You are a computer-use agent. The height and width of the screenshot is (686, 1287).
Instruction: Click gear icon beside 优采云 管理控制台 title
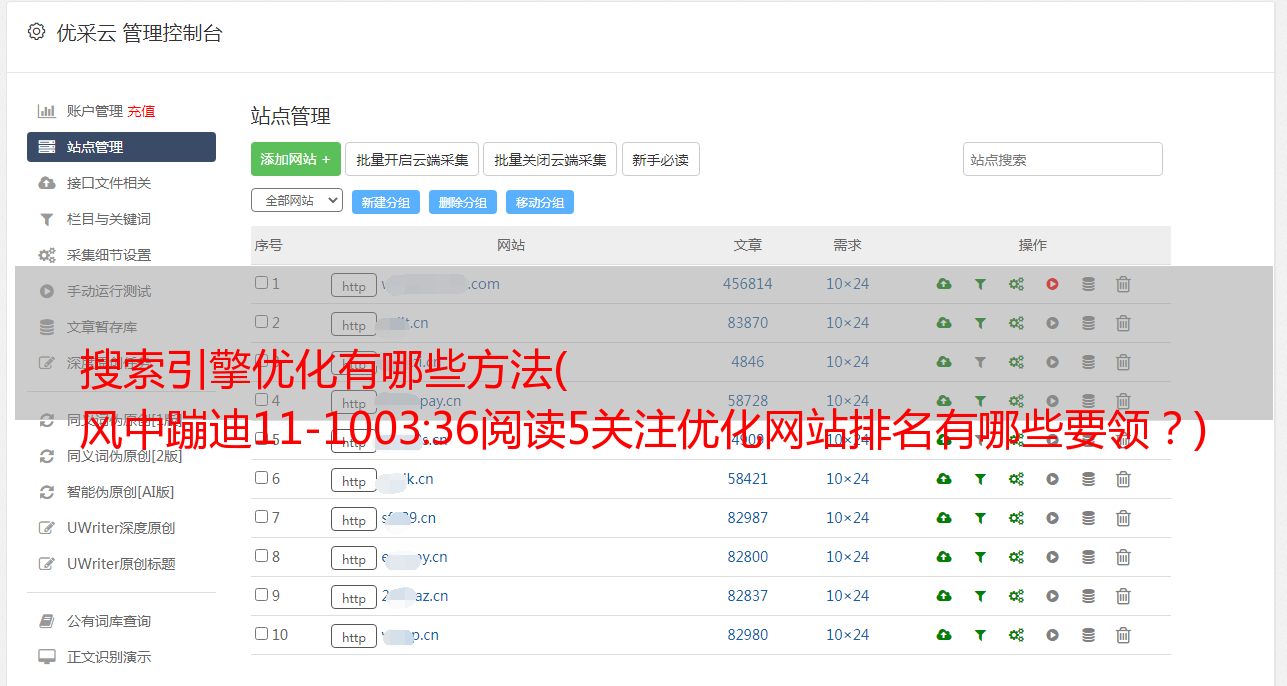pyautogui.click(x=36, y=32)
